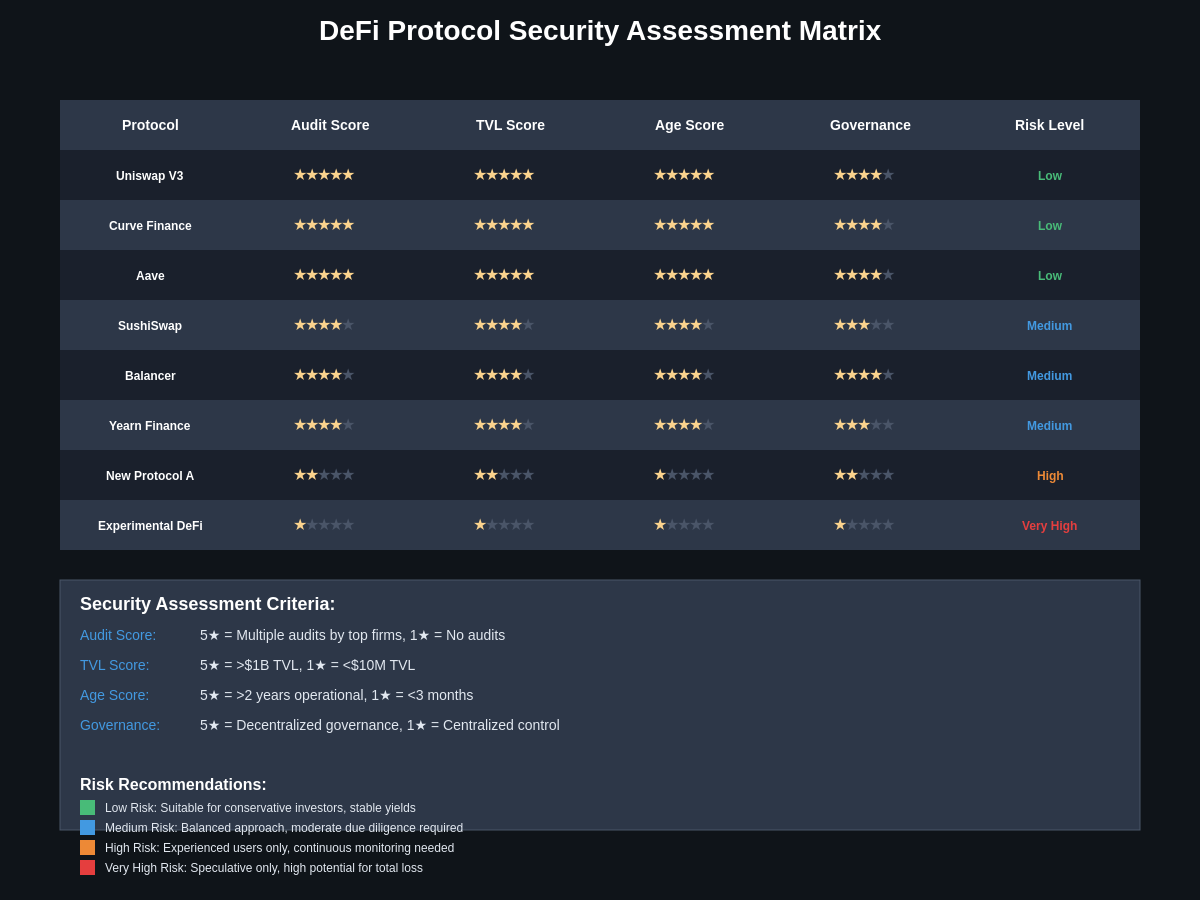The height and width of the screenshot is (900, 1200).
Task: Click SushiSwap Medium risk label
Action: pos(1050,326)
